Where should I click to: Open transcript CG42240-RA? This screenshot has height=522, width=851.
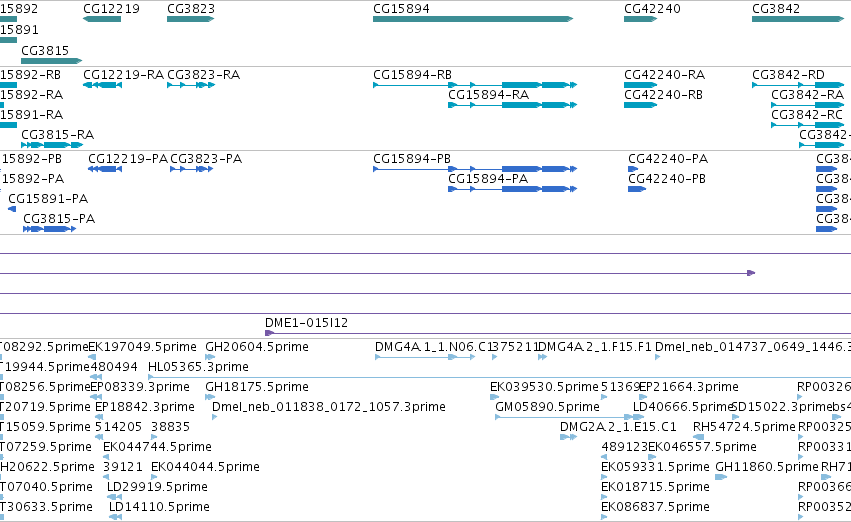coord(664,74)
